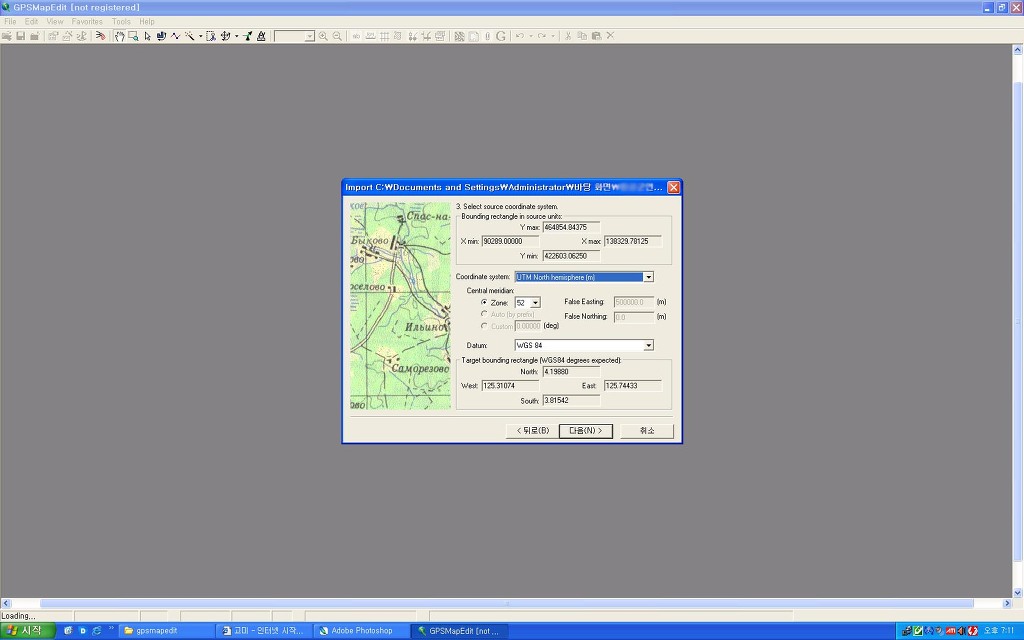The width and height of the screenshot is (1024, 640).
Task: Select the arrow pointer tool in toolbar
Action: point(147,36)
